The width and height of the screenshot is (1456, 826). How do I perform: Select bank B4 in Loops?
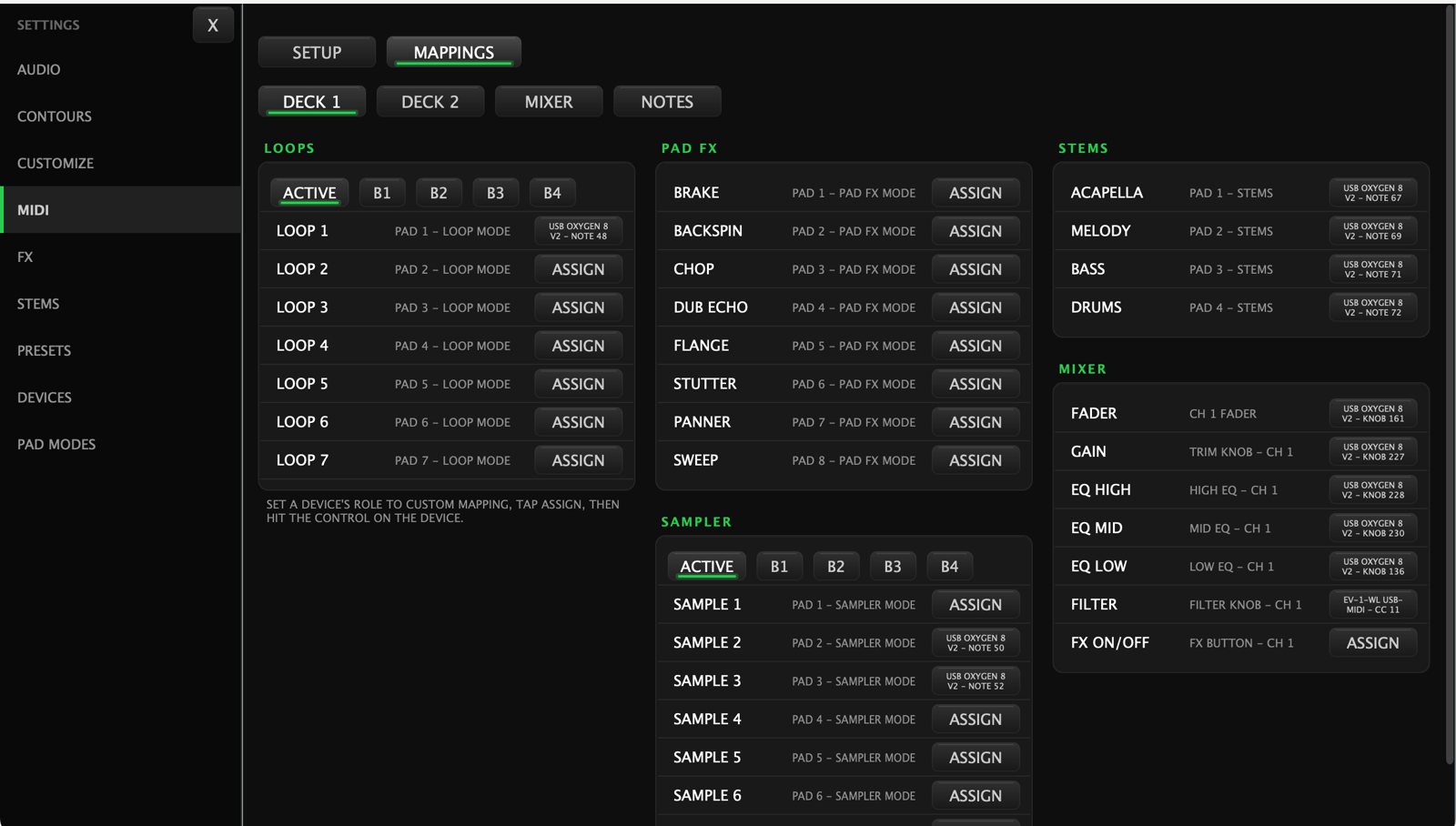(x=552, y=193)
